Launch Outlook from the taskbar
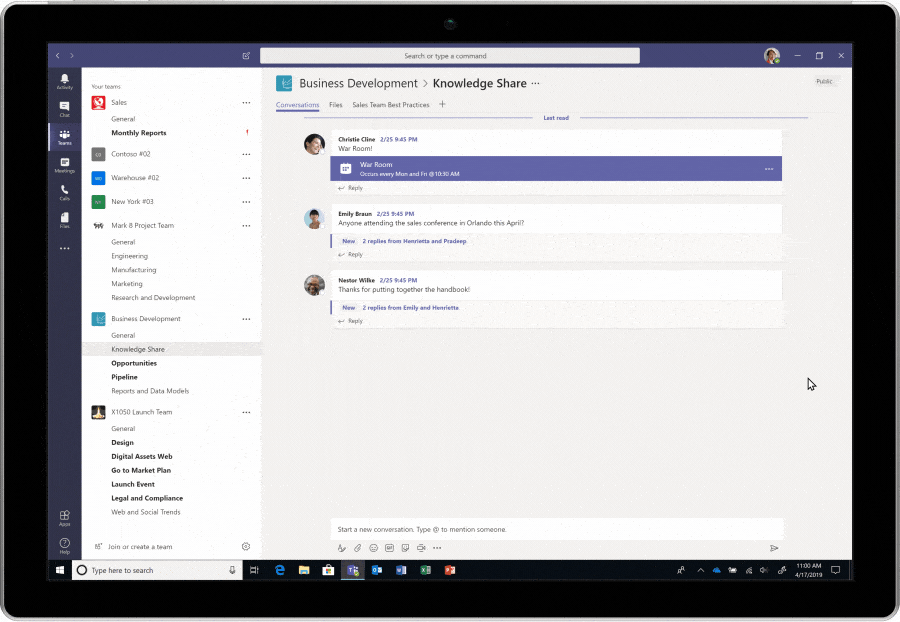Viewport: 900px width, 622px height. [377, 570]
